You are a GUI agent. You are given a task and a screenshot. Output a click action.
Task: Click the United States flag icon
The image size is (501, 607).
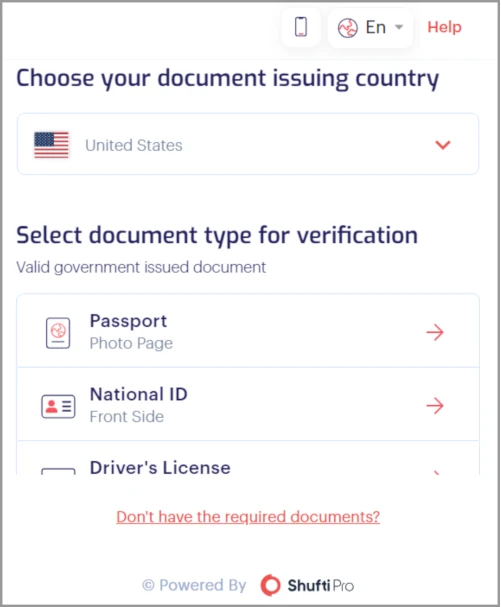[x=51, y=145]
